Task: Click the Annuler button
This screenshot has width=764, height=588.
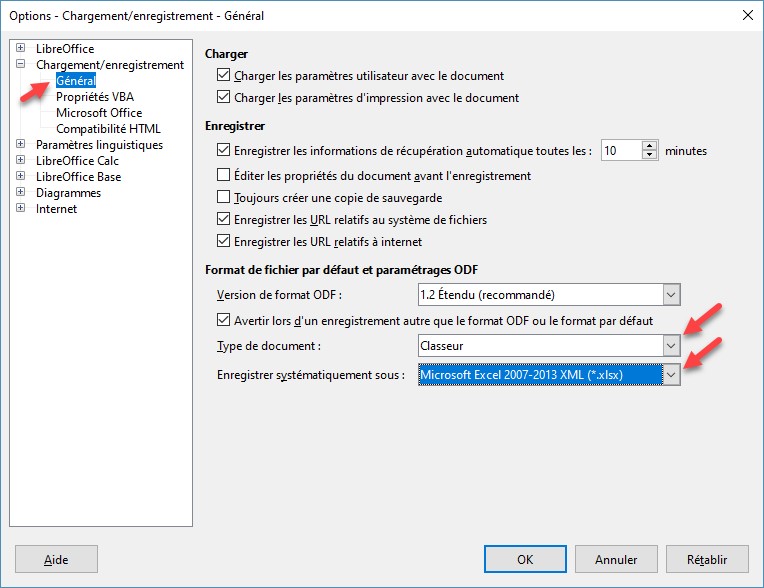Action: pyautogui.click(x=615, y=559)
